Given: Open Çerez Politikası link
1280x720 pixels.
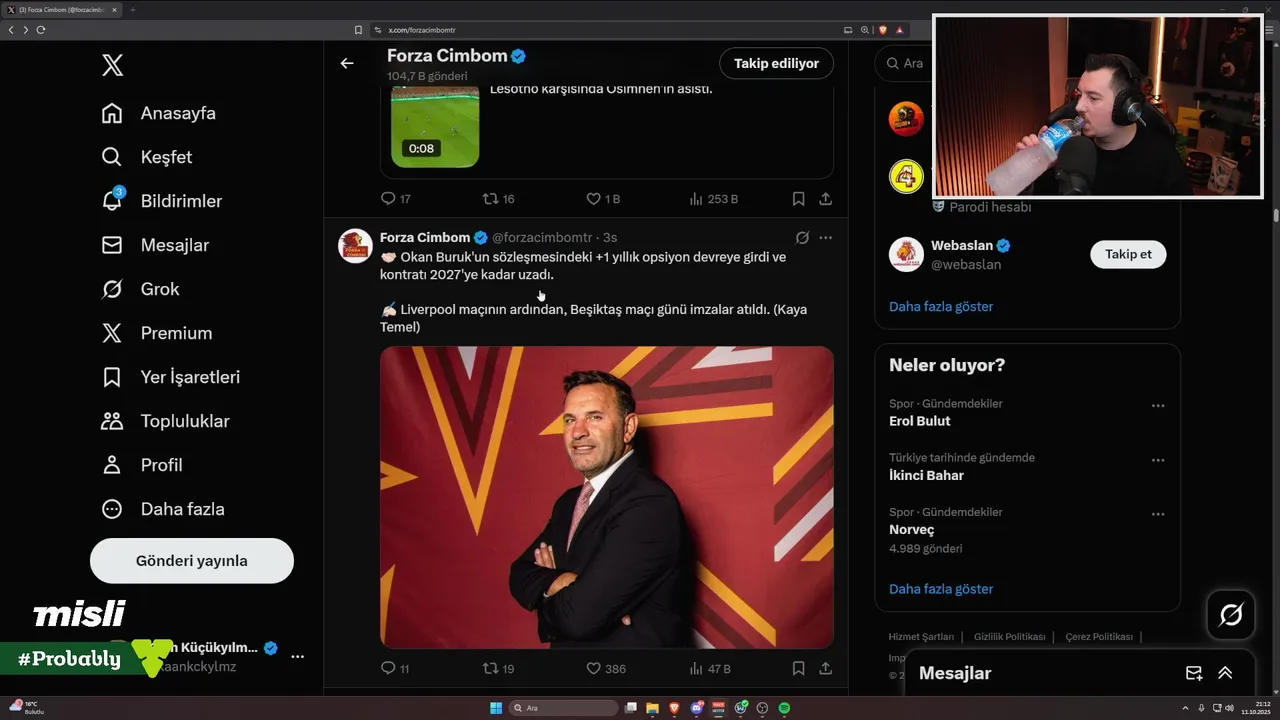Looking at the screenshot, I should 1099,637.
